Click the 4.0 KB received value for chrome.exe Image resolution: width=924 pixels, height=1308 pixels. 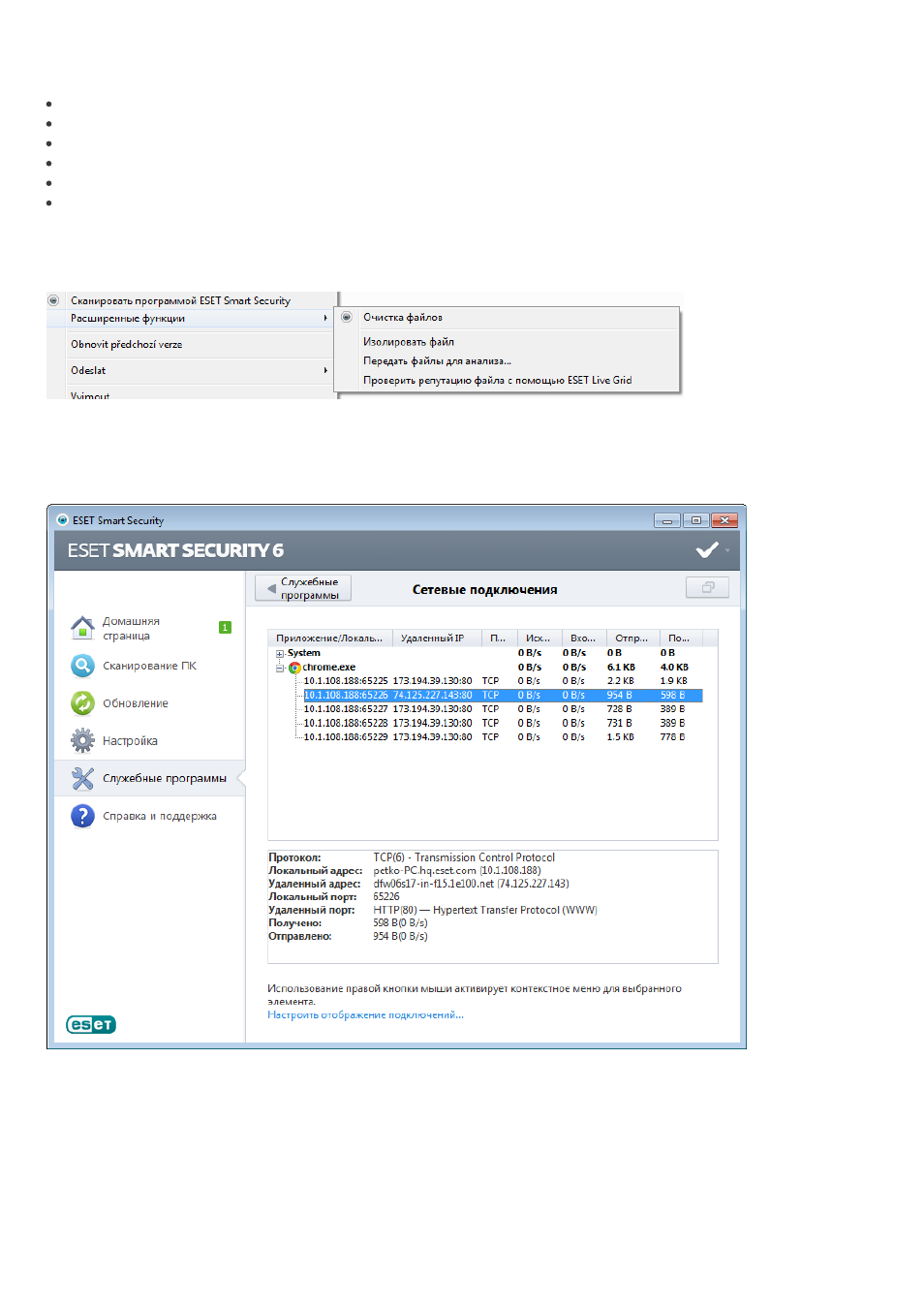674,668
